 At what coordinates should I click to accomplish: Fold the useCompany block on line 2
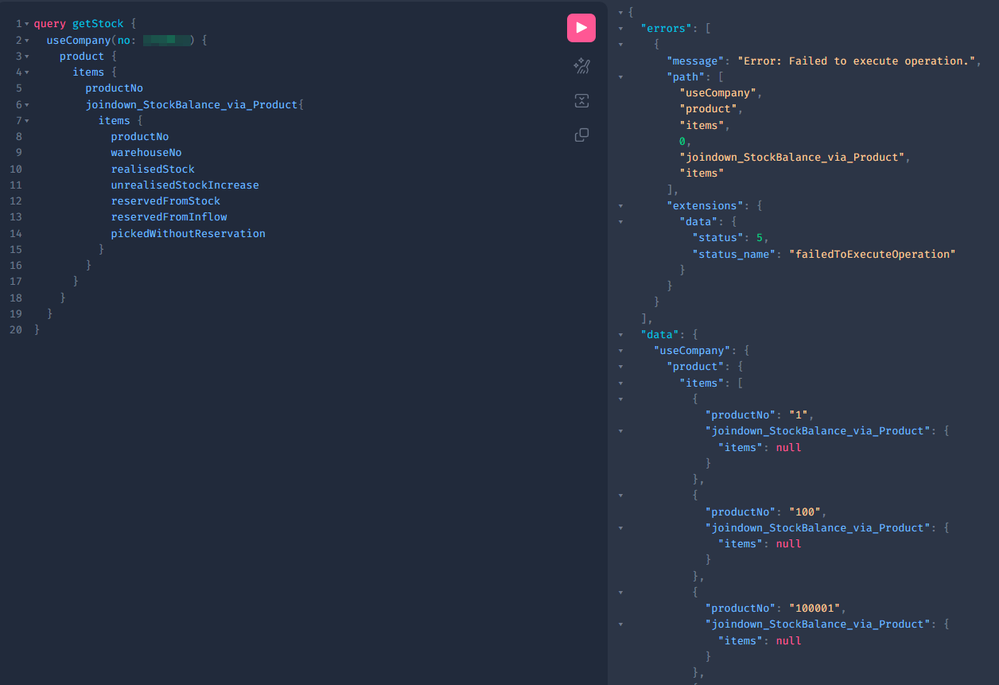27,40
